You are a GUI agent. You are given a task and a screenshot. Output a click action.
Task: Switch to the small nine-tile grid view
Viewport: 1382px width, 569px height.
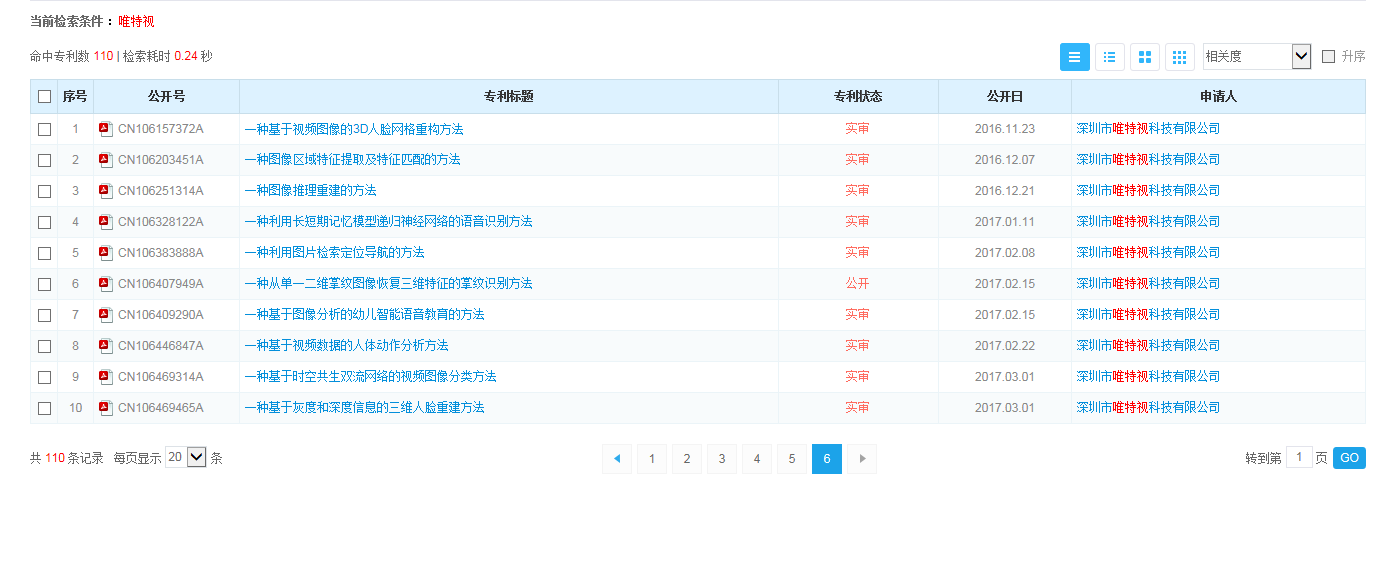(1180, 57)
